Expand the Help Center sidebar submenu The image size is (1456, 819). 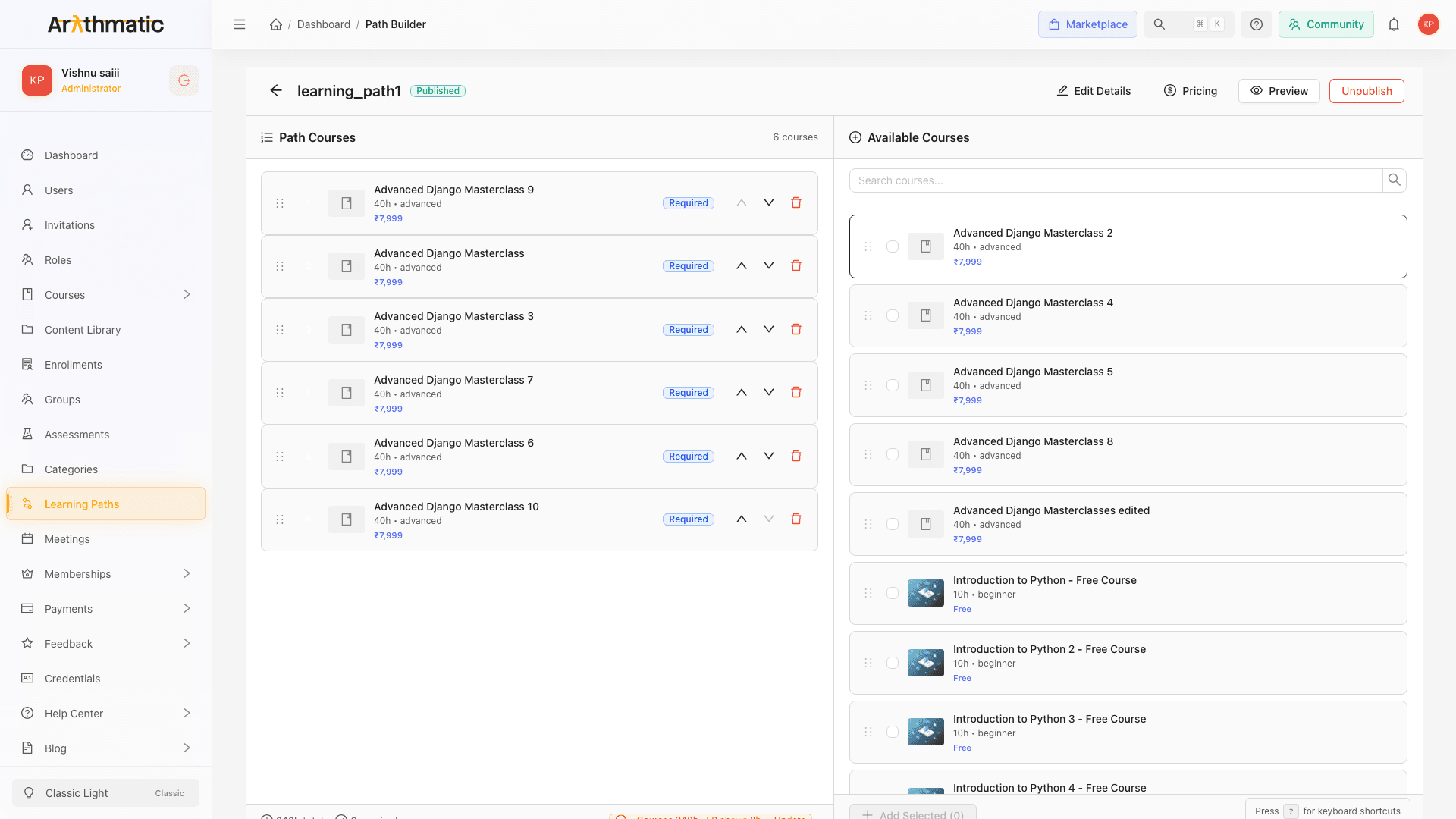pos(187,714)
